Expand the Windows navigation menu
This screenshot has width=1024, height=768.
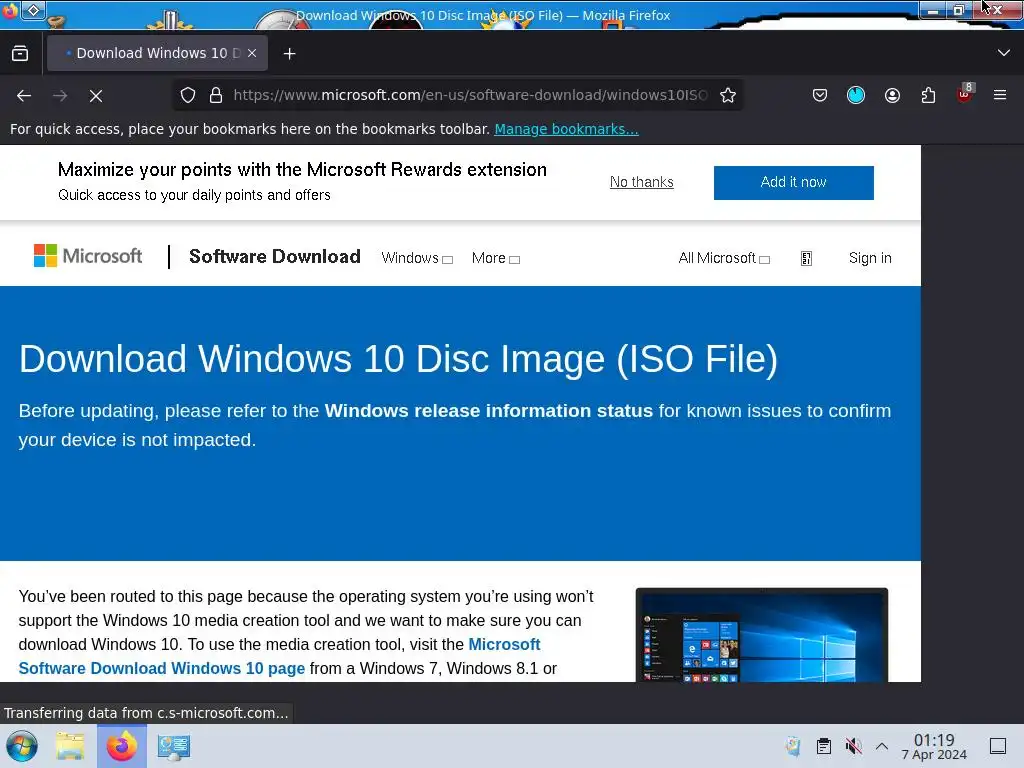point(417,259)
